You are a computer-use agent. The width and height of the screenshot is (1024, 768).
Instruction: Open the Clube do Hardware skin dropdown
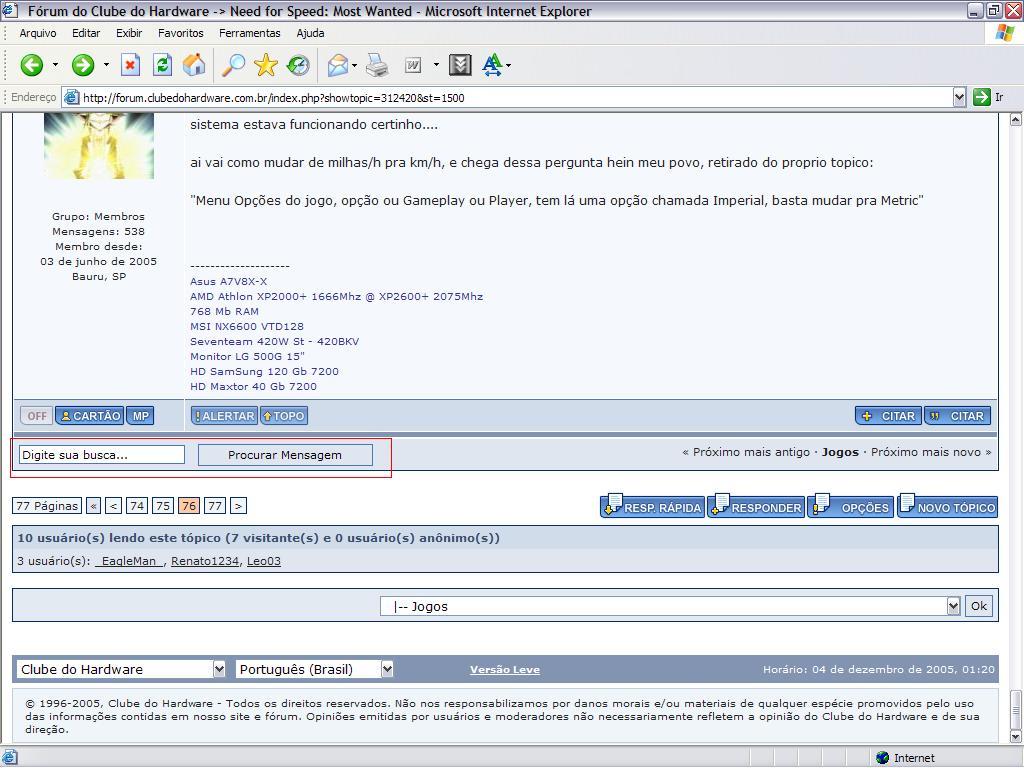pyautogui.click(x=219, y=669)
